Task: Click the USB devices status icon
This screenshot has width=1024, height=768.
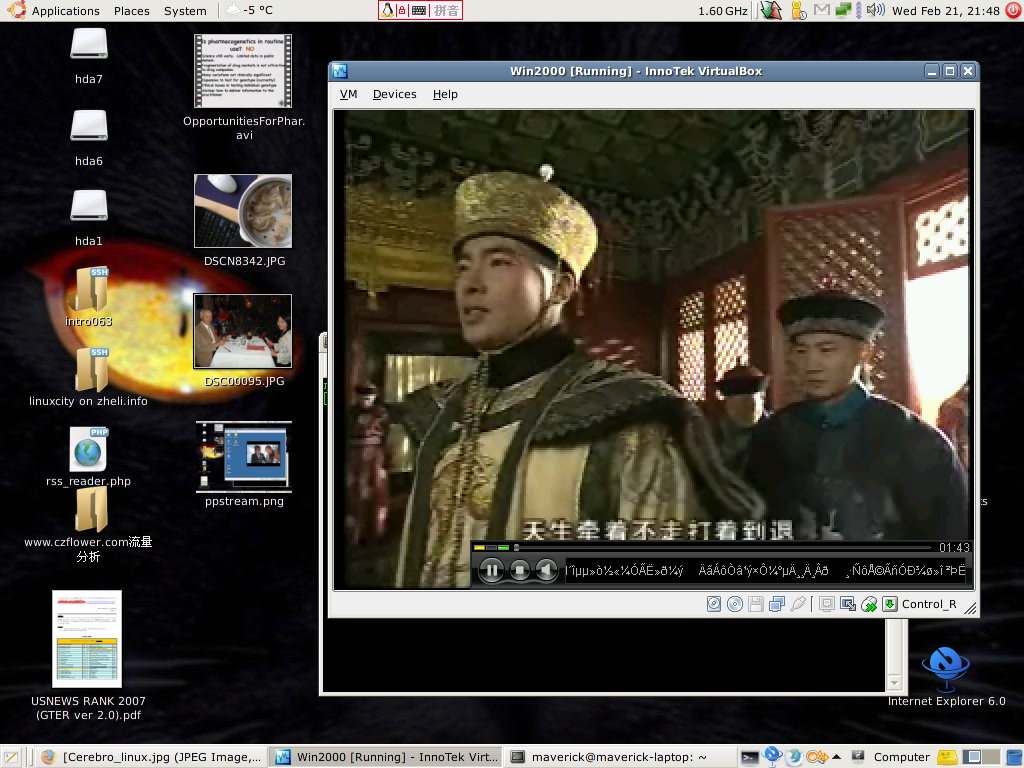Action: point(797,604)
